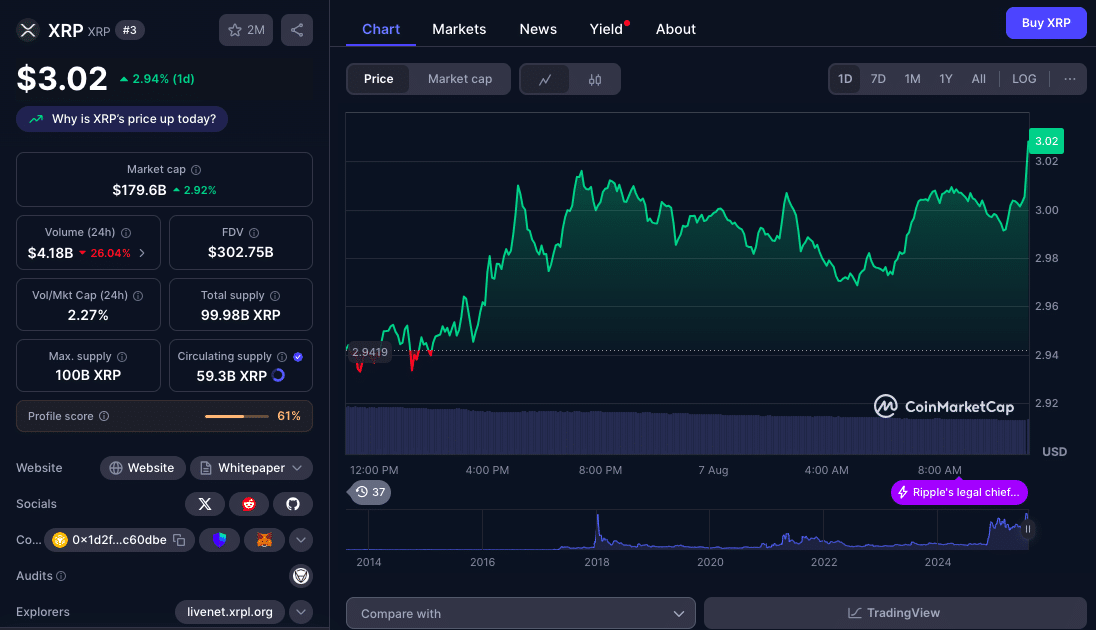Add XRP to watchlist star button
Viewport: 1096px width, 630px height.
[x=246, y=30]
